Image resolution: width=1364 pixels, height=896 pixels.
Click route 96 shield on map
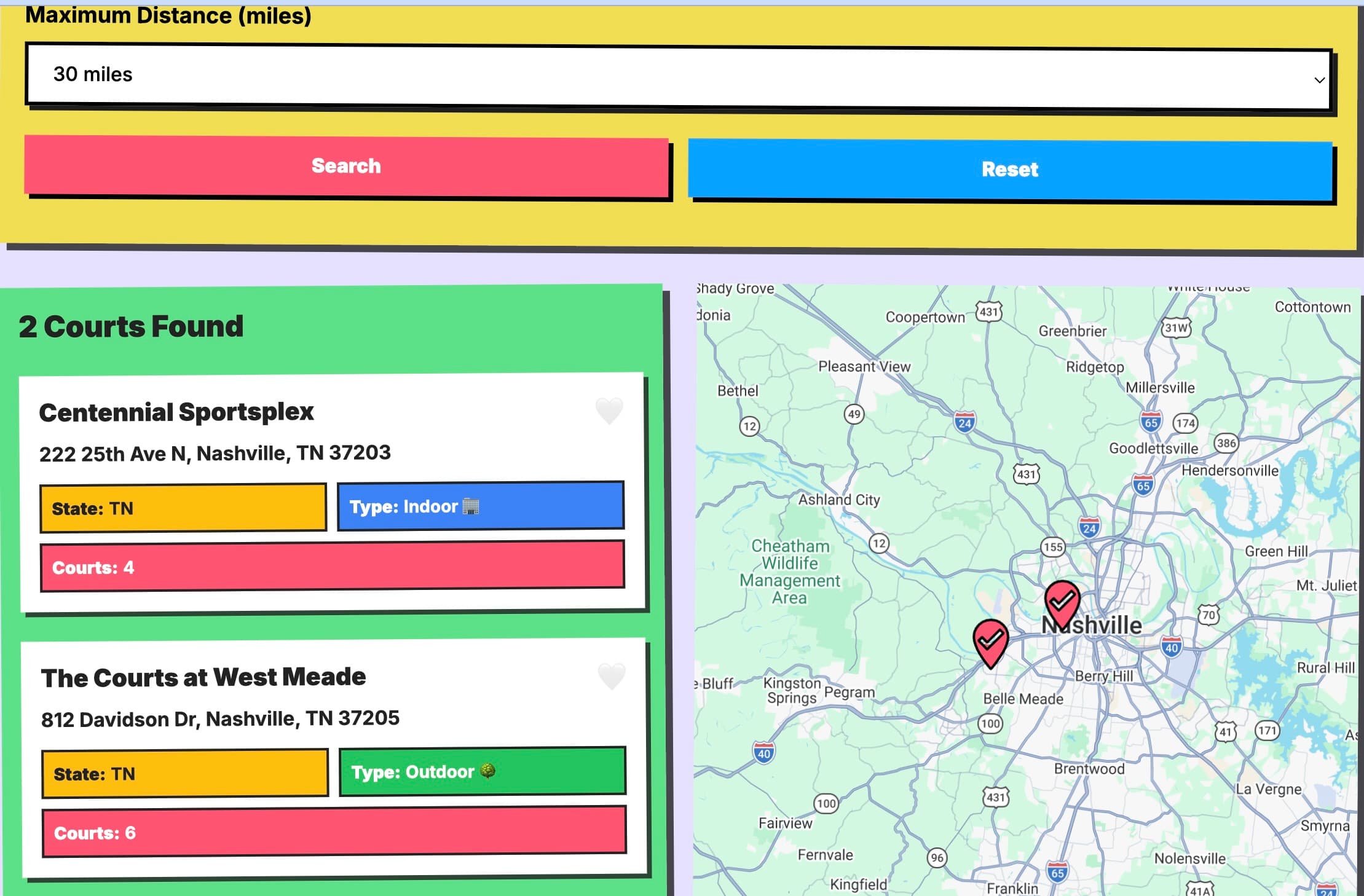tap(937, 857)
